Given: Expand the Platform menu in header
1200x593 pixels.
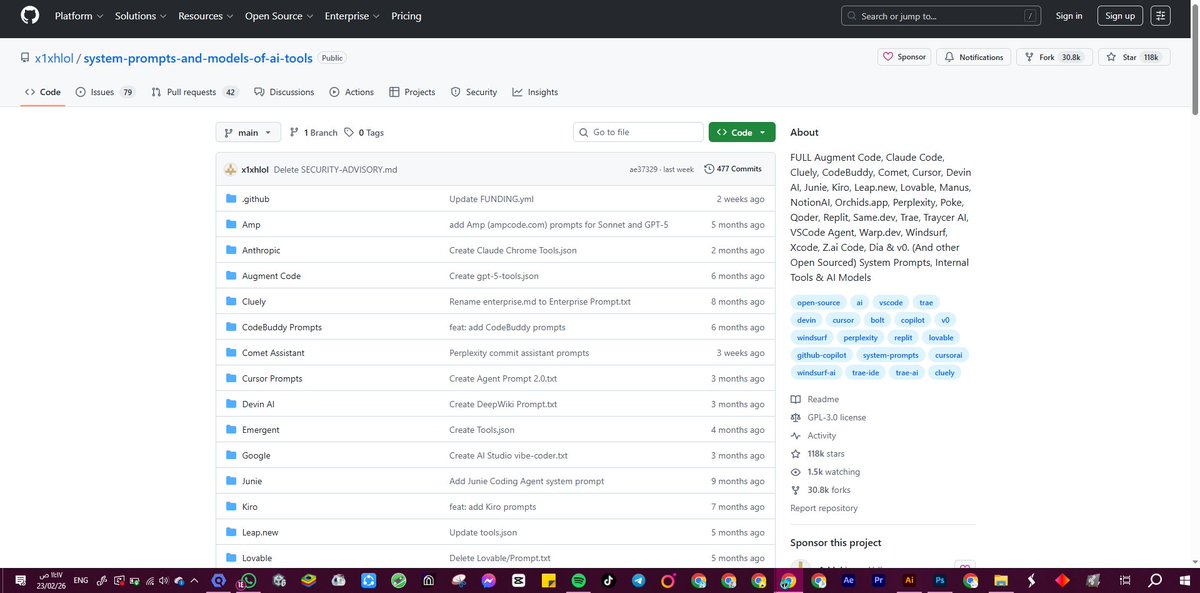Looking at the screenshot, I should (79, 16).
